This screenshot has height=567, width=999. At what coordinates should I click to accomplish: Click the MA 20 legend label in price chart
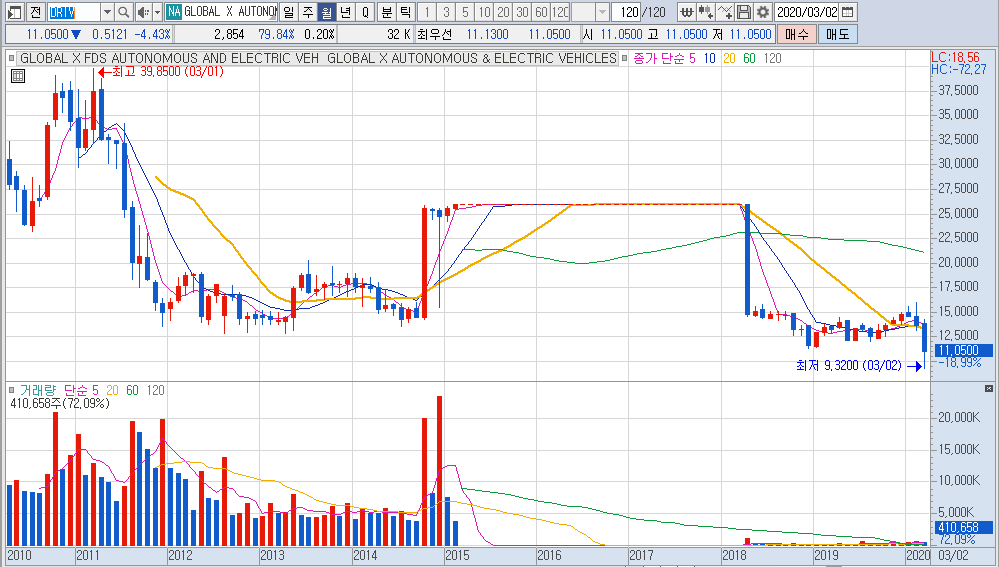729,58
